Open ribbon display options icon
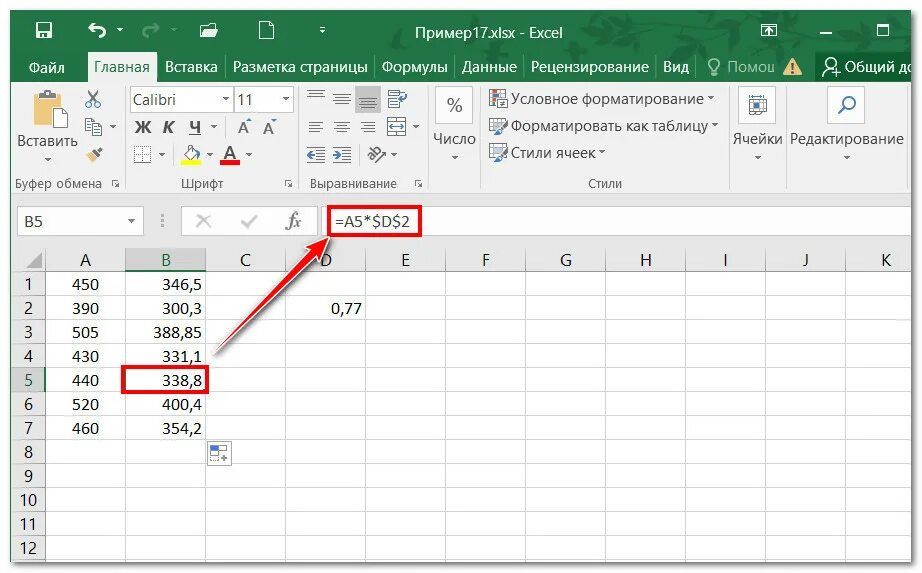 tap(769, 30)
